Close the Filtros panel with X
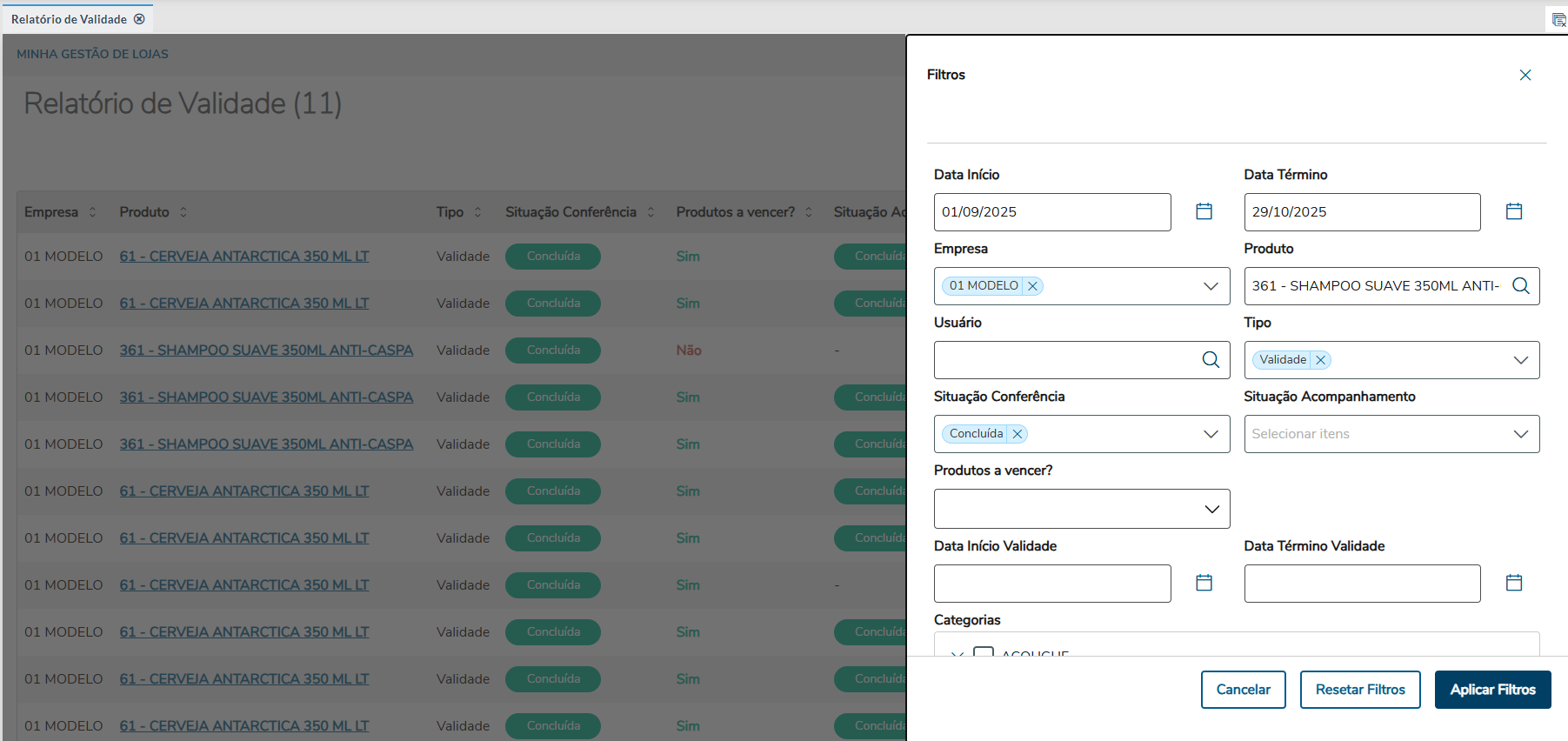This screenshot has width=1568, height=741. click(1525, 76)
